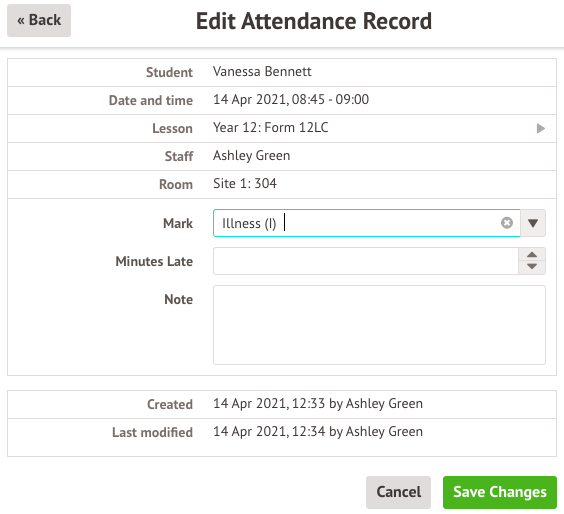This screenshot has width=564, height=514.
Task: Cancel editing the attendance record
Action: tap(398, 492)
